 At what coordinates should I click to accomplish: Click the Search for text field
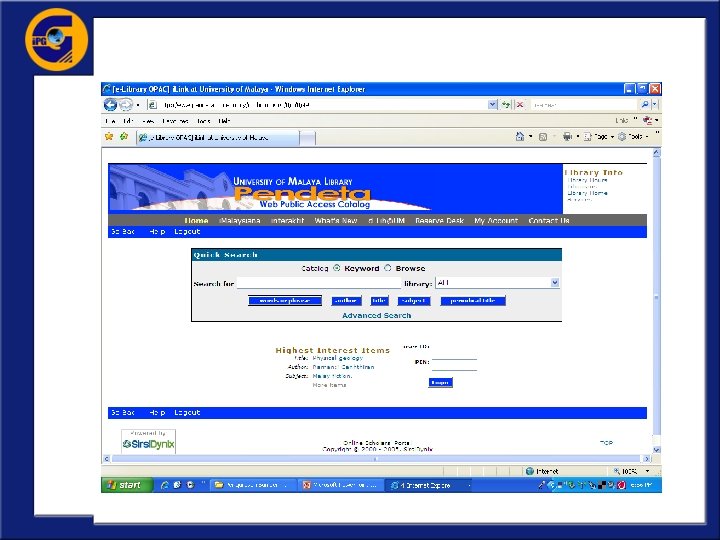[319, 283]
